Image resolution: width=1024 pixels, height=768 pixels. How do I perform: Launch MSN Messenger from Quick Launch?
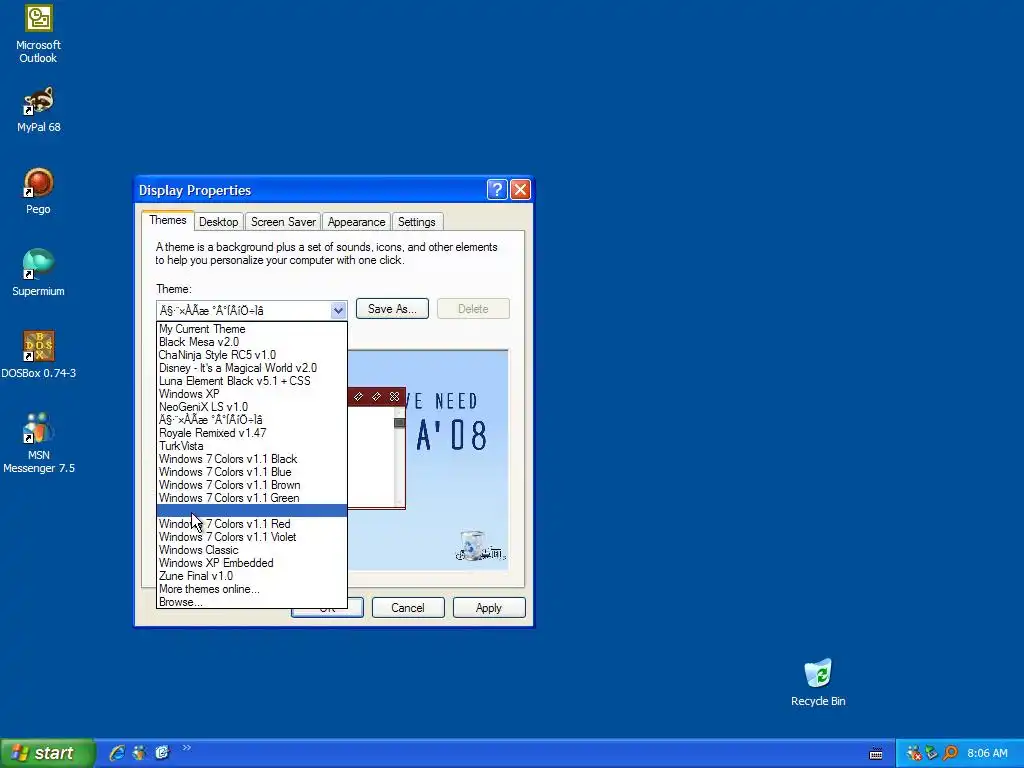[139, 753]
